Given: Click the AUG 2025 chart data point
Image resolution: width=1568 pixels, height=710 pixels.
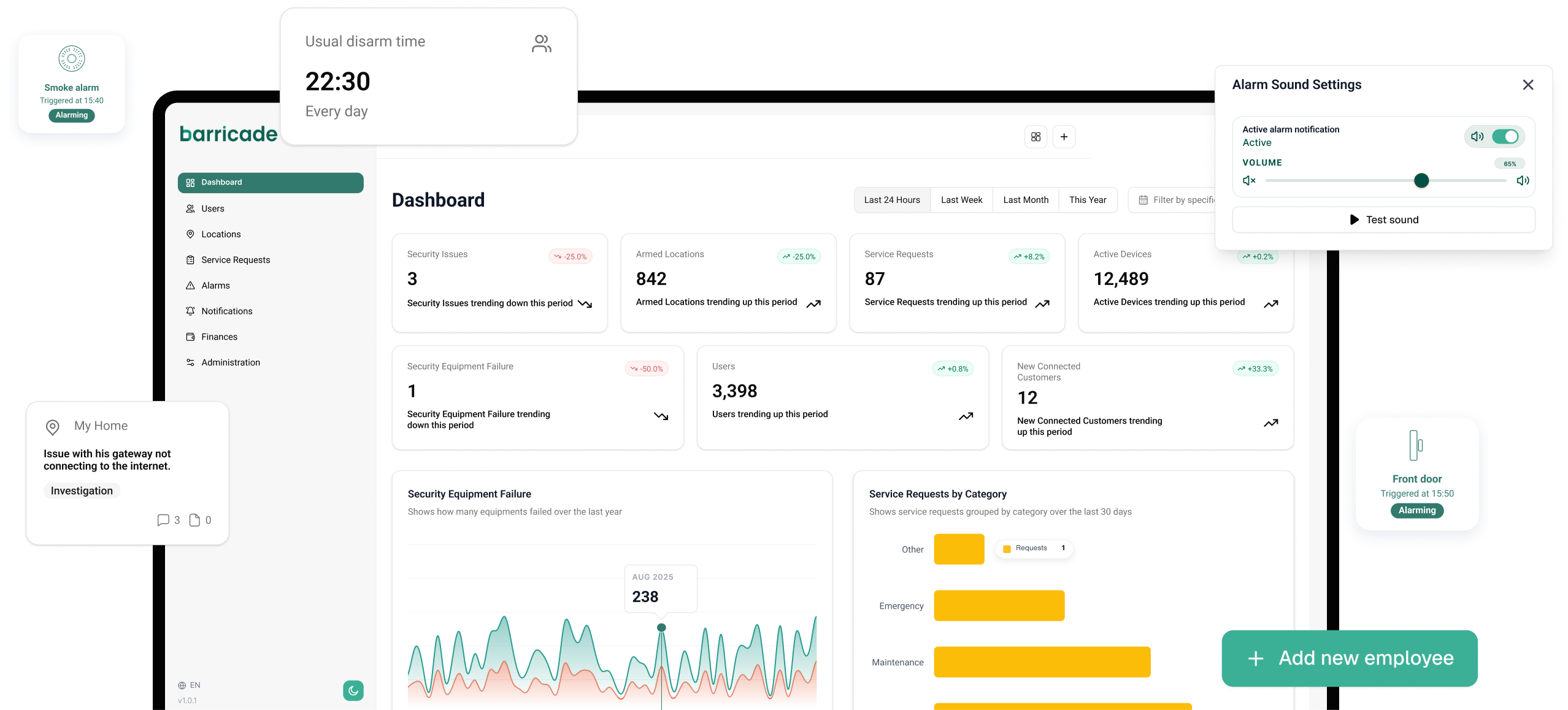Looking at the screenshot, I should point(661,627).
